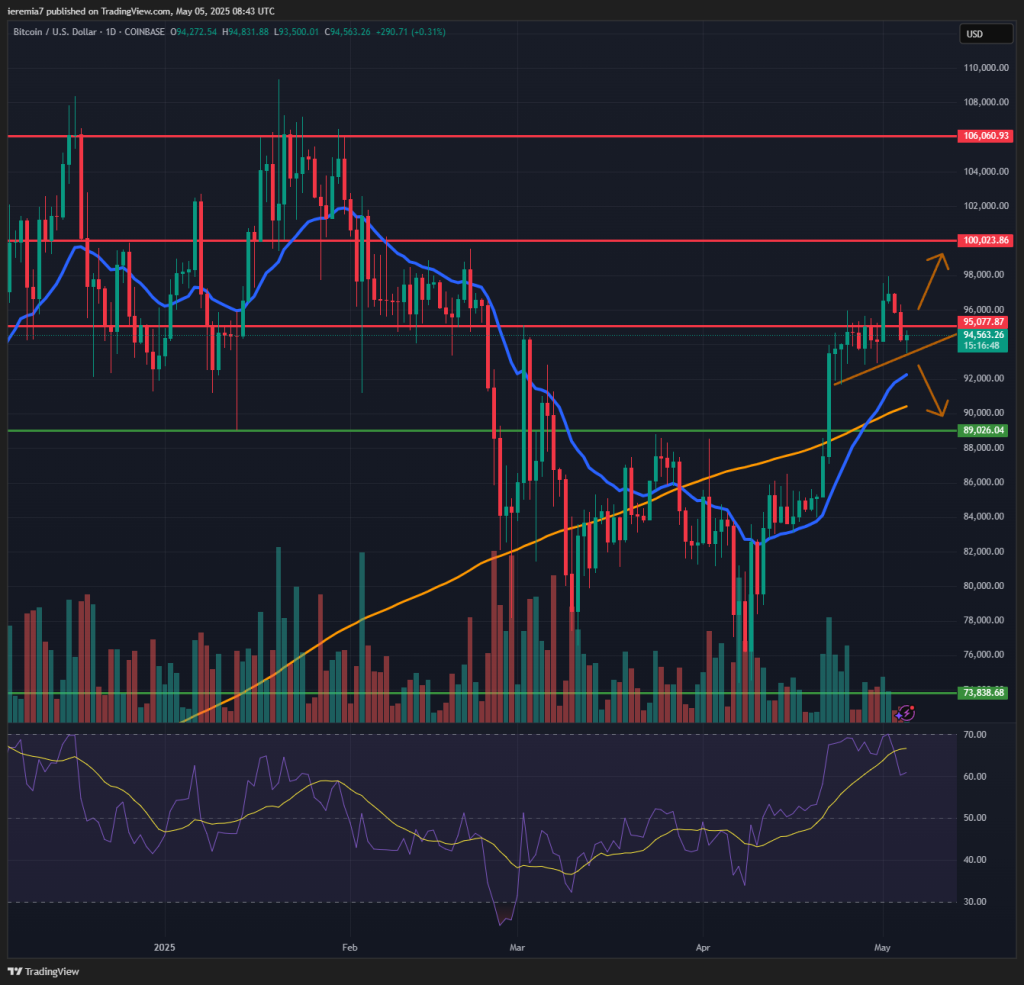Image resolution: width=1024 pixels, height=985 pixels.
Task: Open the USD currency selector
Action: [x=985, y=34]
